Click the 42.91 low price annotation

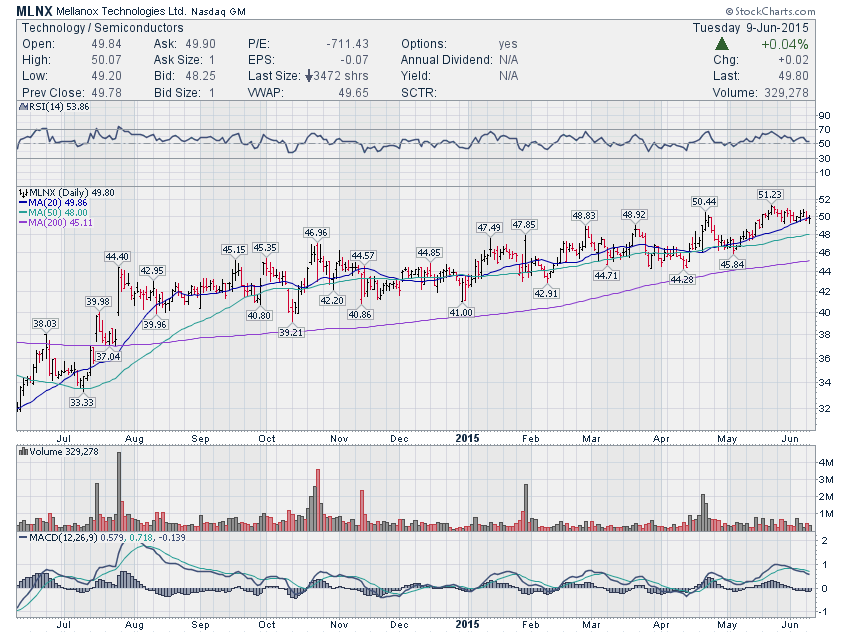[546, 293]
